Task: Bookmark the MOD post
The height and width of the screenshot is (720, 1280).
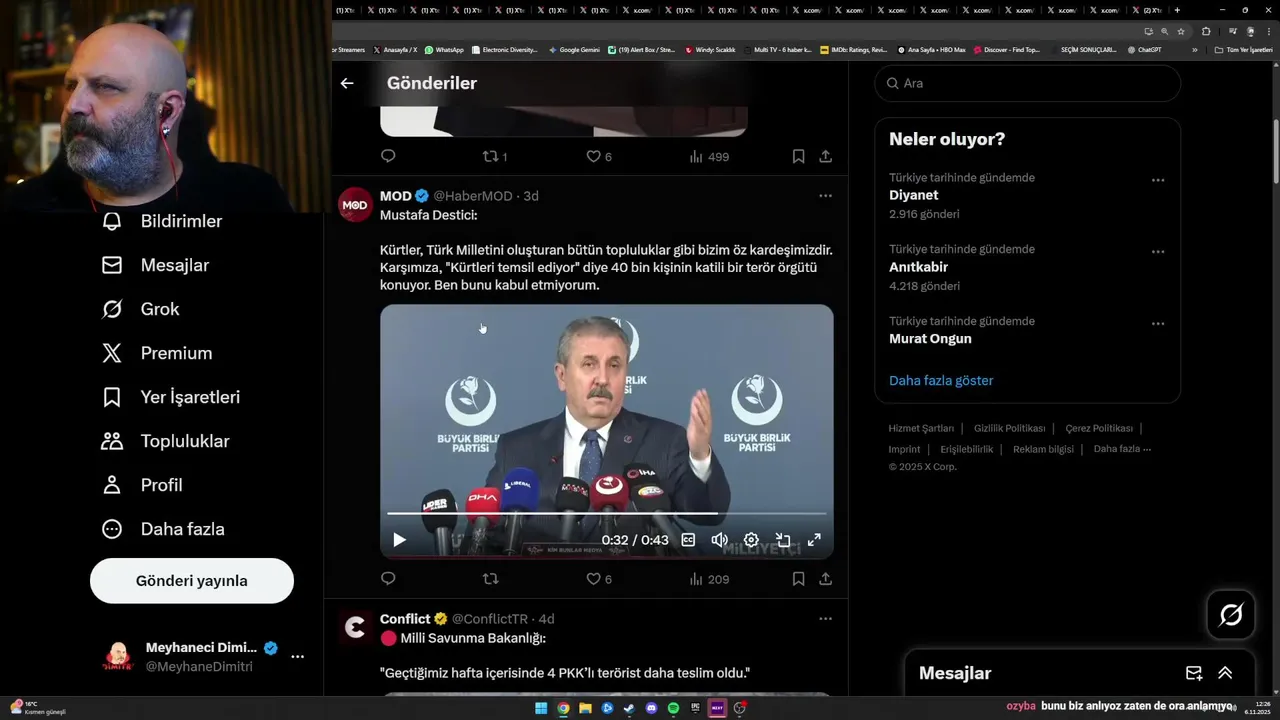Action: (798, 578)
